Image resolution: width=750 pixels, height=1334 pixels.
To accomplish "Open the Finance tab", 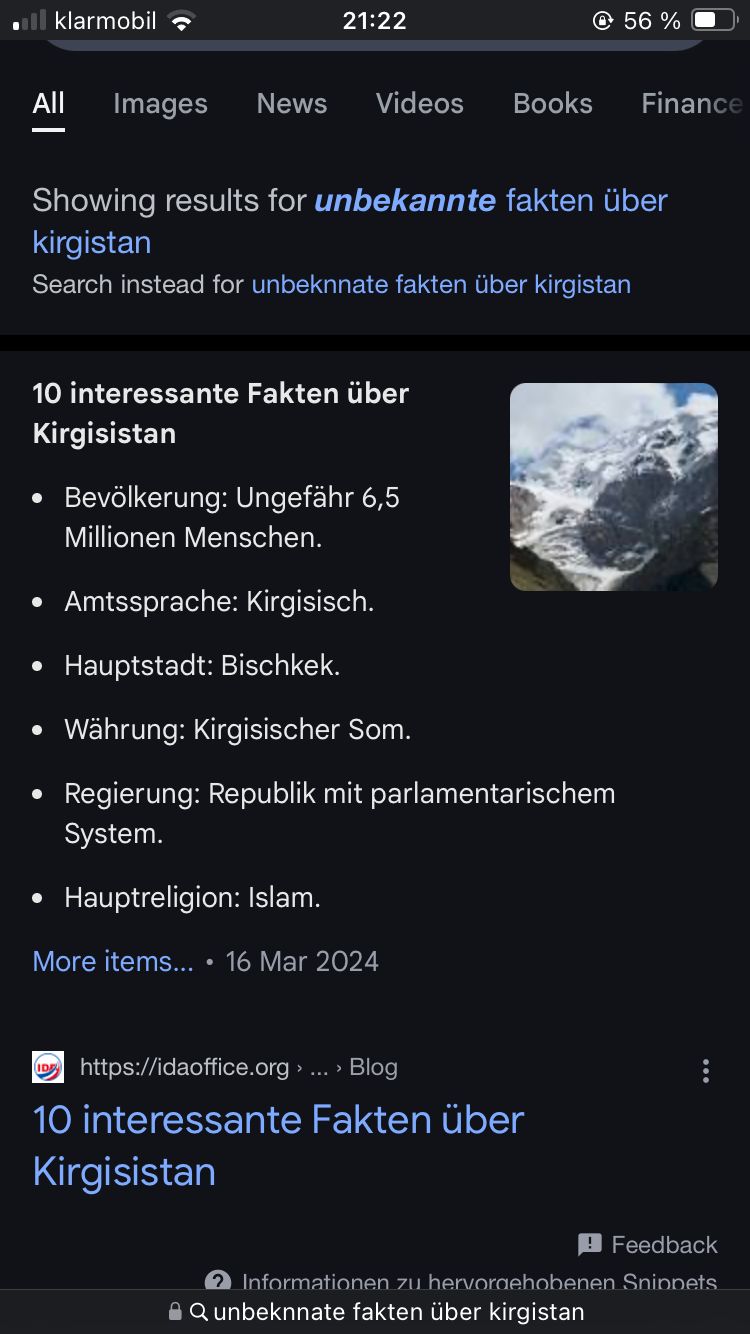I will [x=692, y=104].
